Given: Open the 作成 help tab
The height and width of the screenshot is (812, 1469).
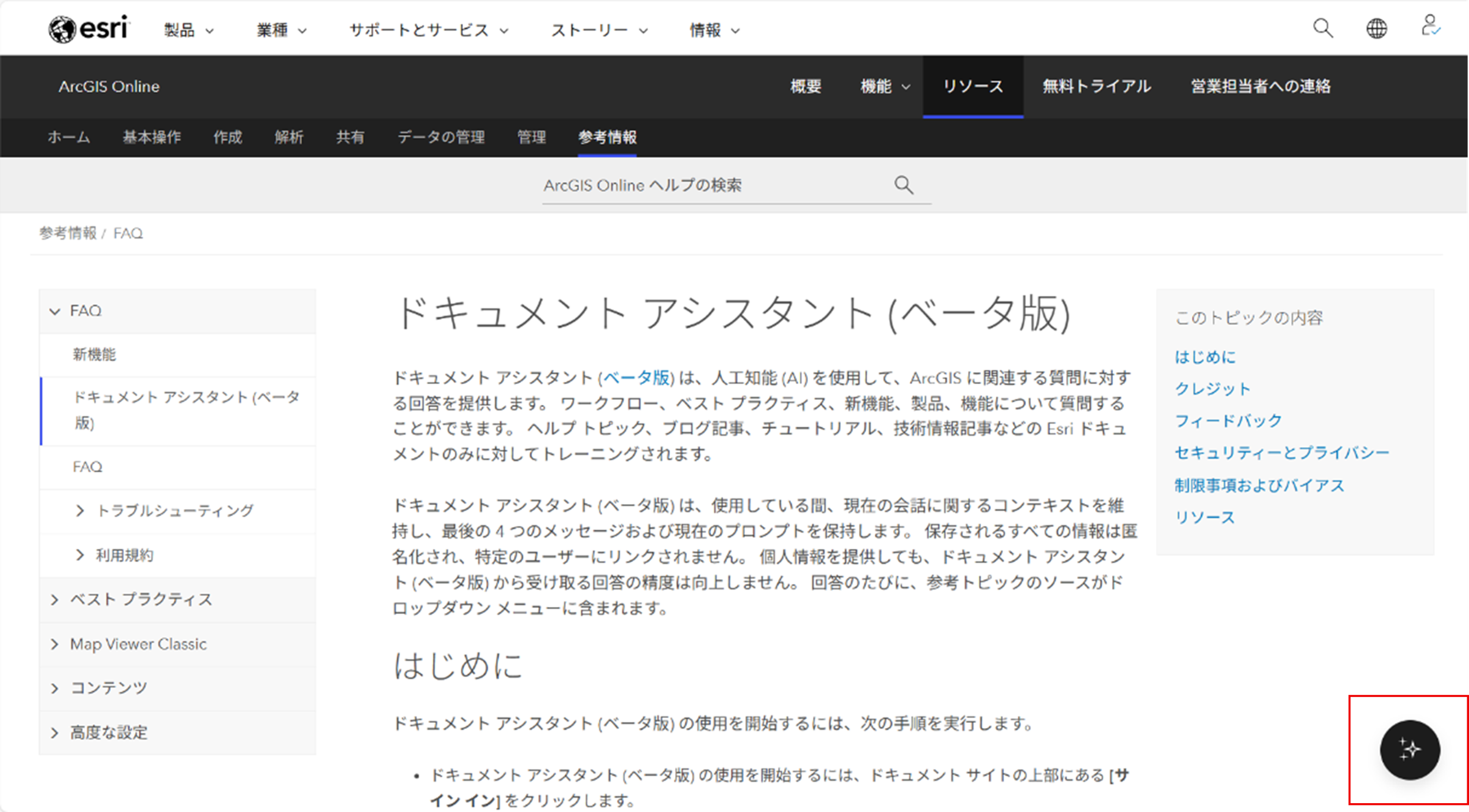Looking at the screenshot, I should [x=228, y=138].
